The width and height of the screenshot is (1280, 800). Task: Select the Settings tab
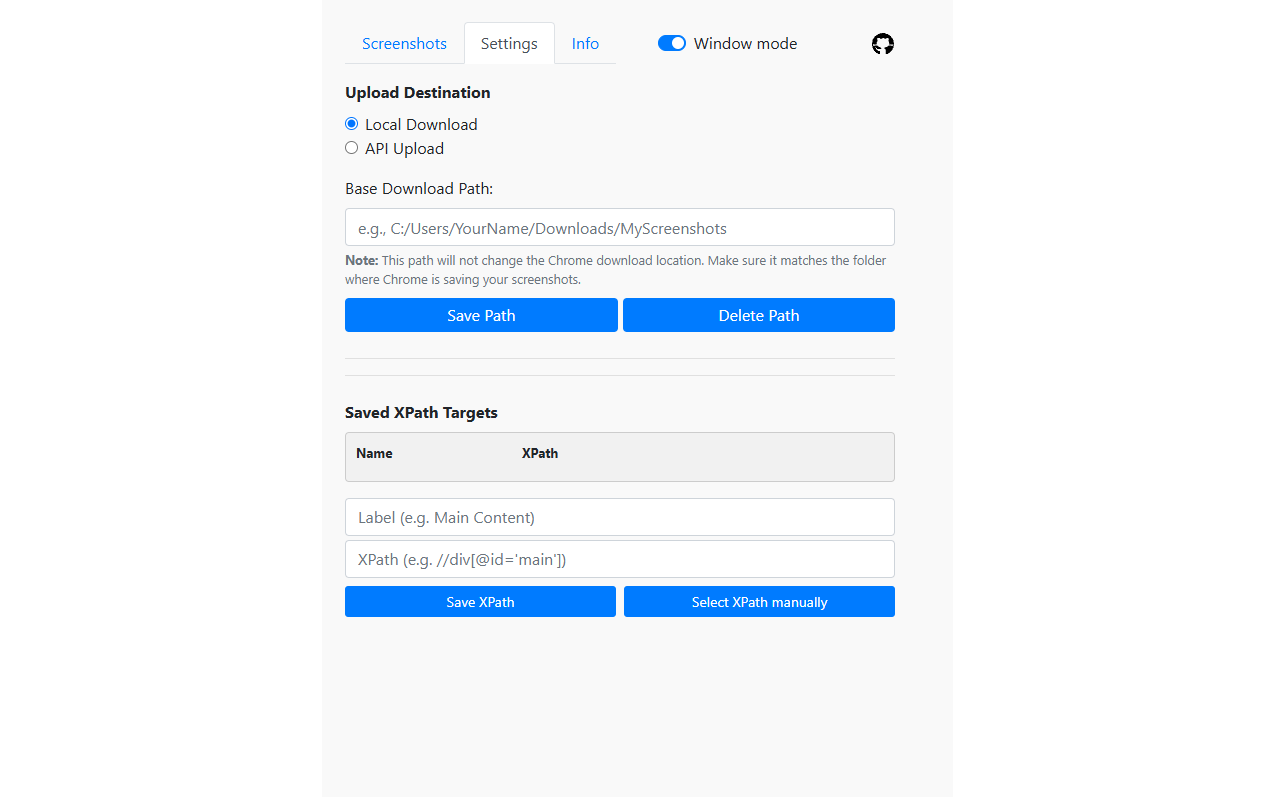[509, 43]
